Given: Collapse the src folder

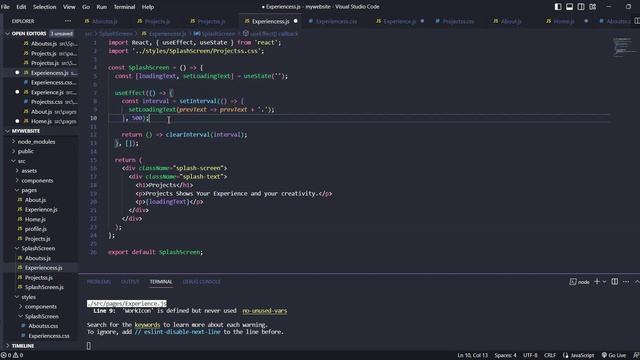Looking at the screenshot, I should 21,161.
